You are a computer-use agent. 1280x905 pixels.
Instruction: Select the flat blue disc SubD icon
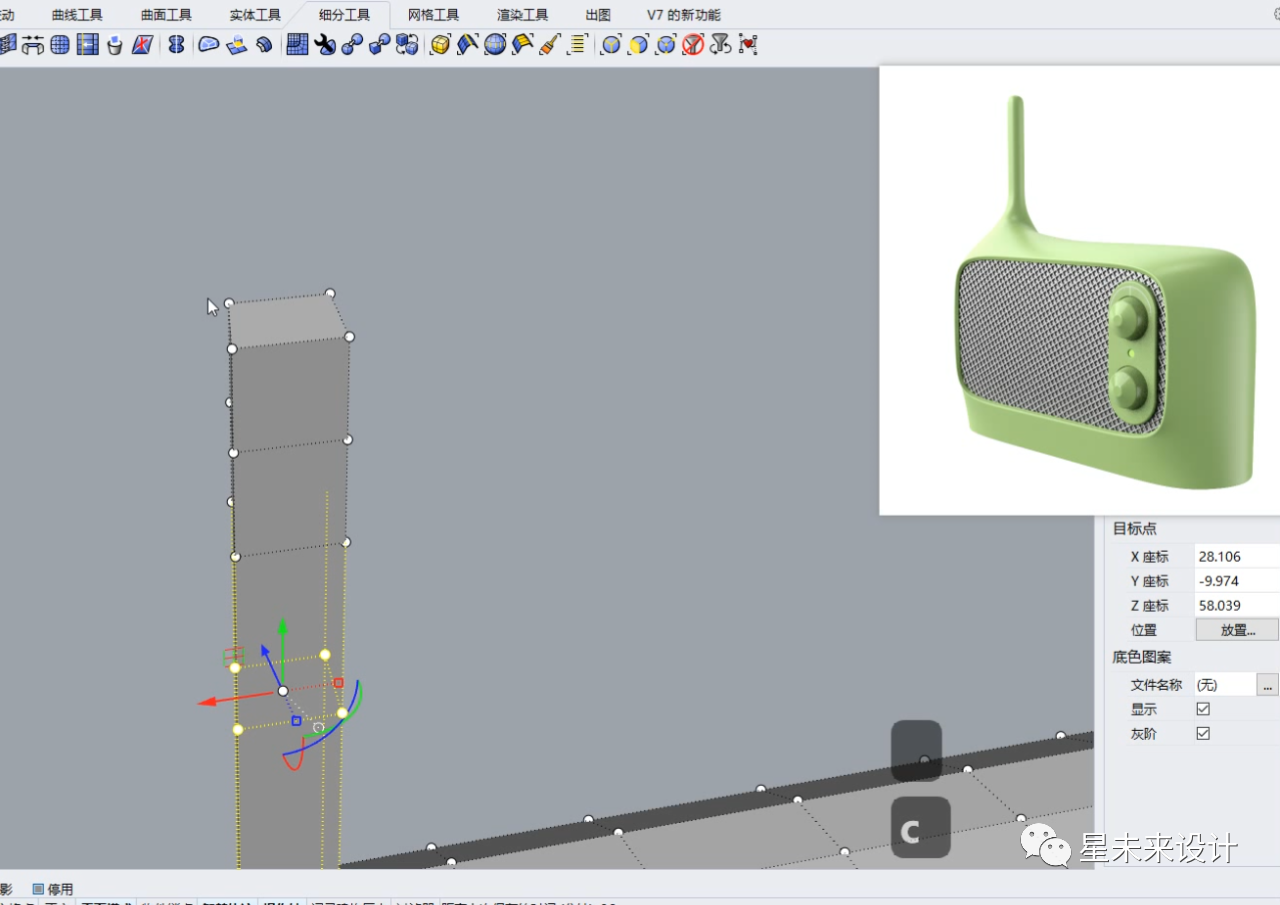(x=209, y=44)
